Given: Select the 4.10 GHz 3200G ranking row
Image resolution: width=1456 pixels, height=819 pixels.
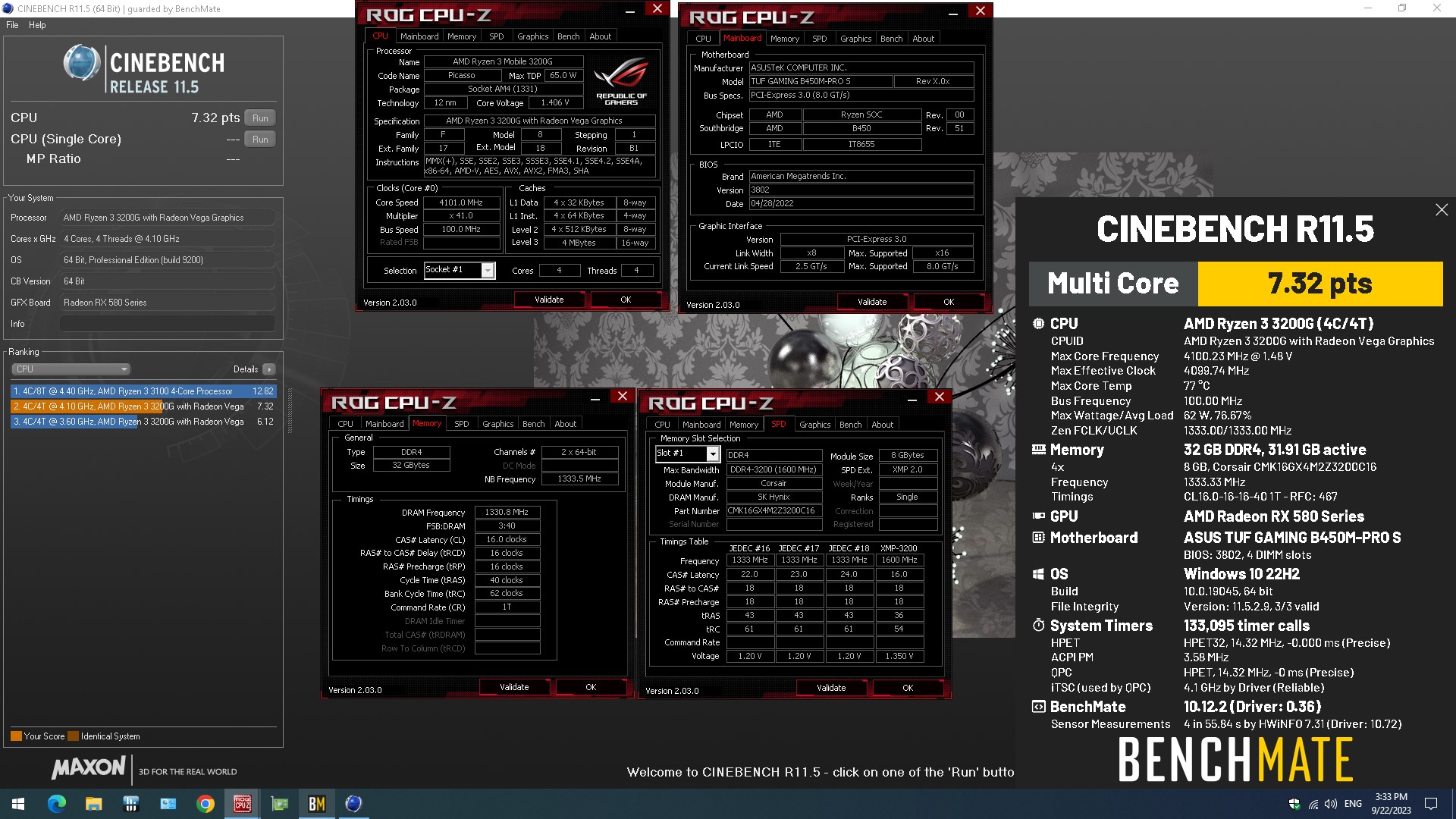Looking at the screenshot, I should click(x=143, y=406).
